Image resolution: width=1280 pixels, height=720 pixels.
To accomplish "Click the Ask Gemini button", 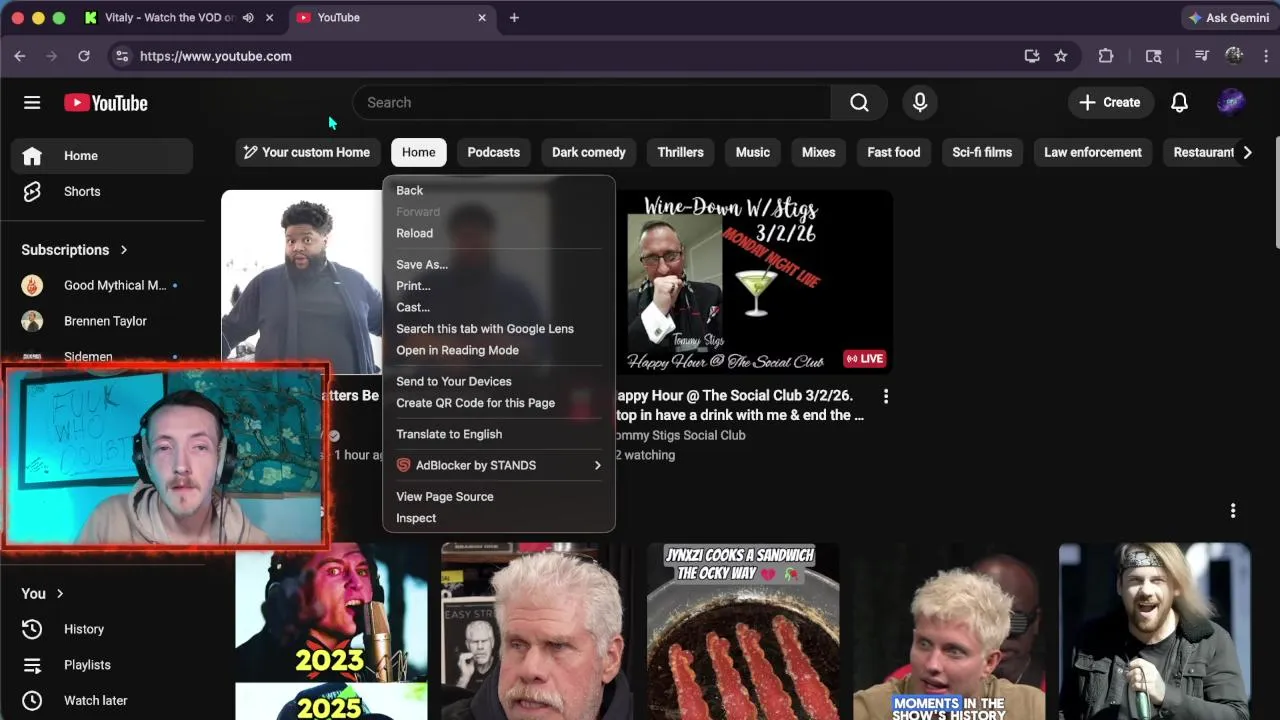I will tap(1228, 18).
